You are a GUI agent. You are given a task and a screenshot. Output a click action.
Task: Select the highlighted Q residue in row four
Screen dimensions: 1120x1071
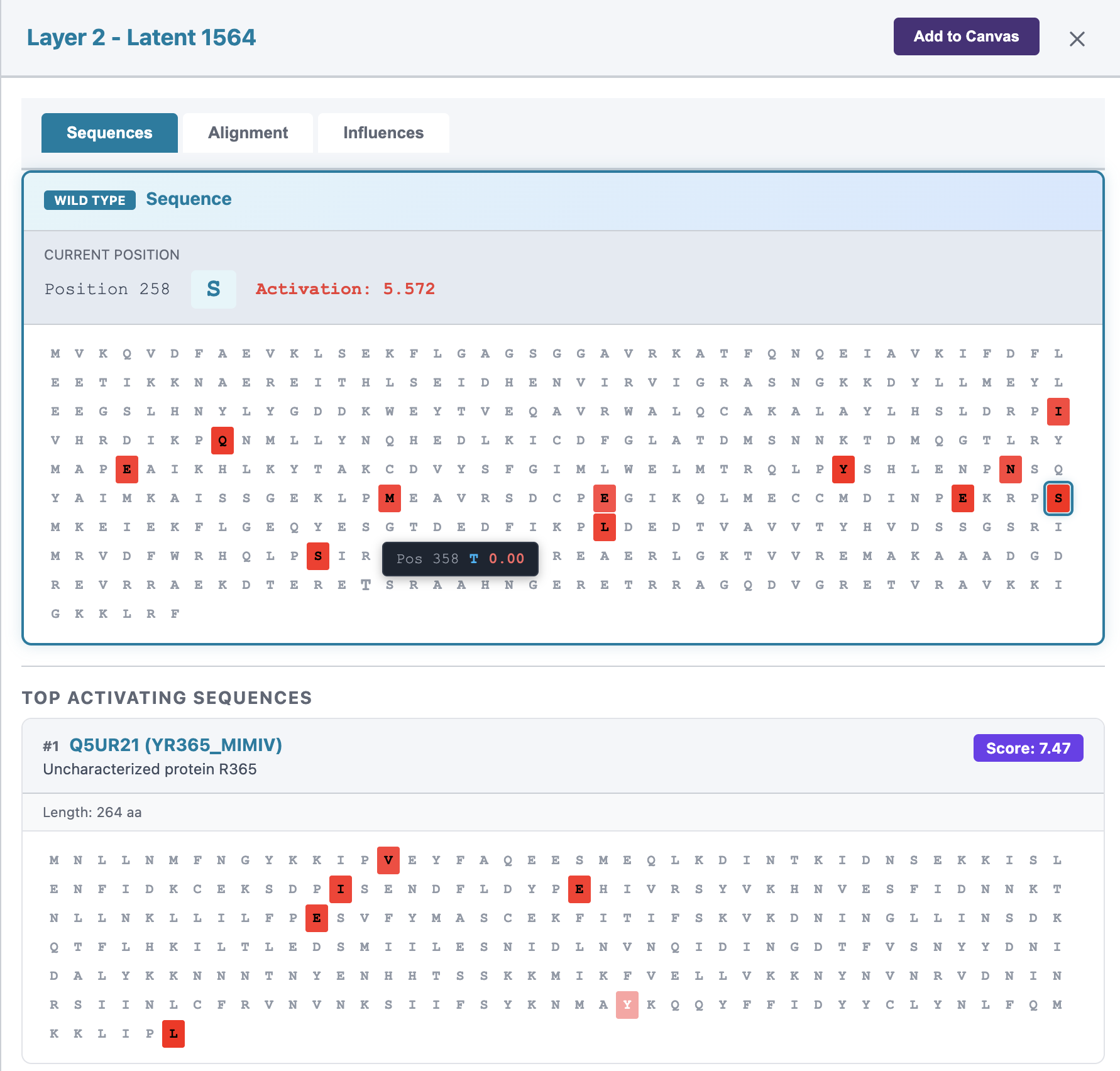pos(222,441)
